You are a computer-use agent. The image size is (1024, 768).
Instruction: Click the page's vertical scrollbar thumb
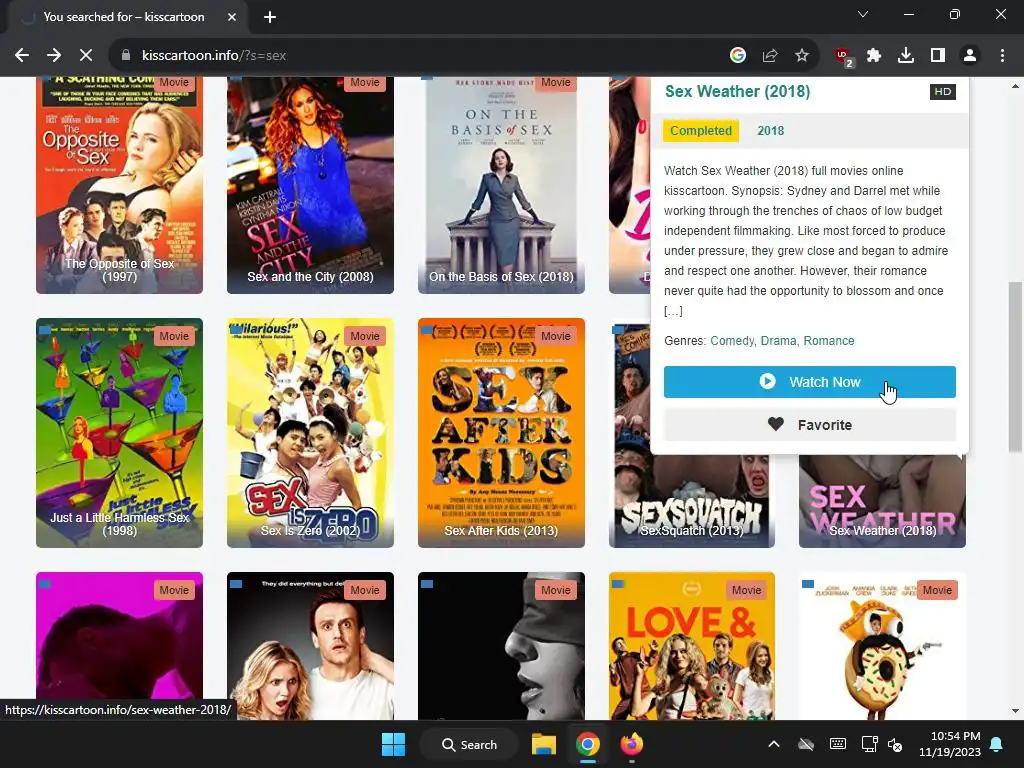point(1015,366)
